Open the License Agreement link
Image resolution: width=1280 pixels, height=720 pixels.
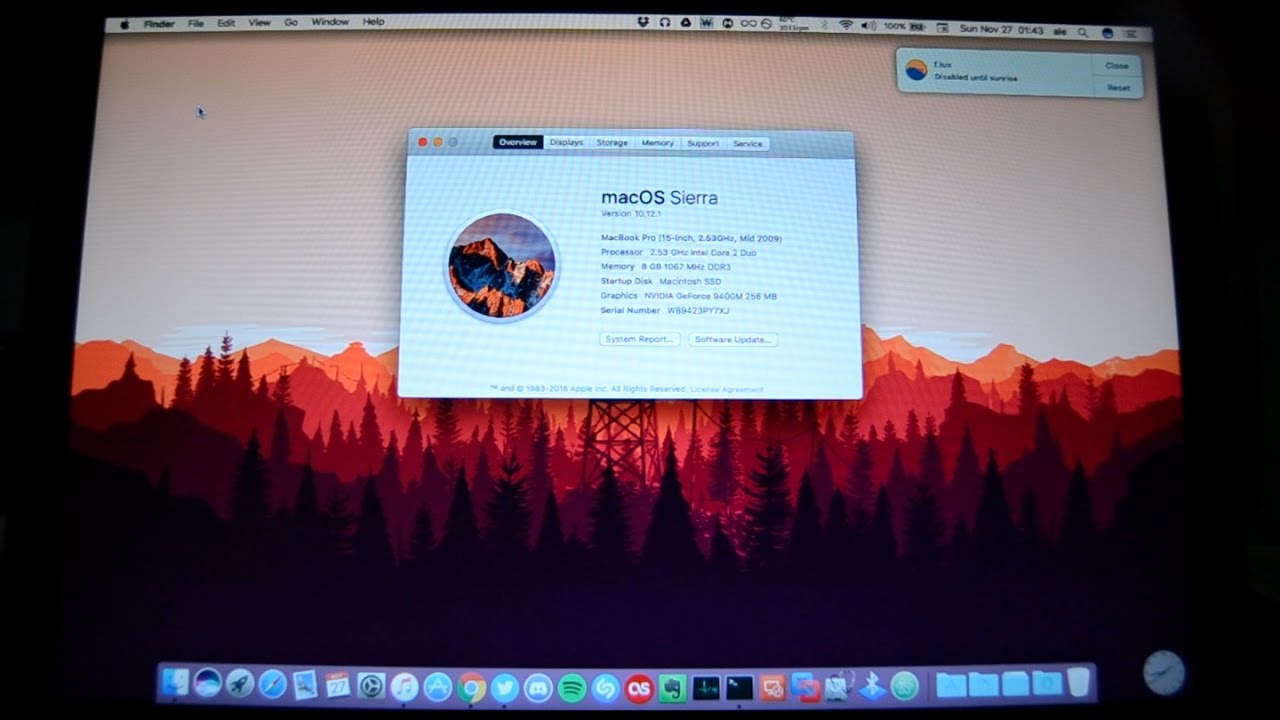point(727,389)
